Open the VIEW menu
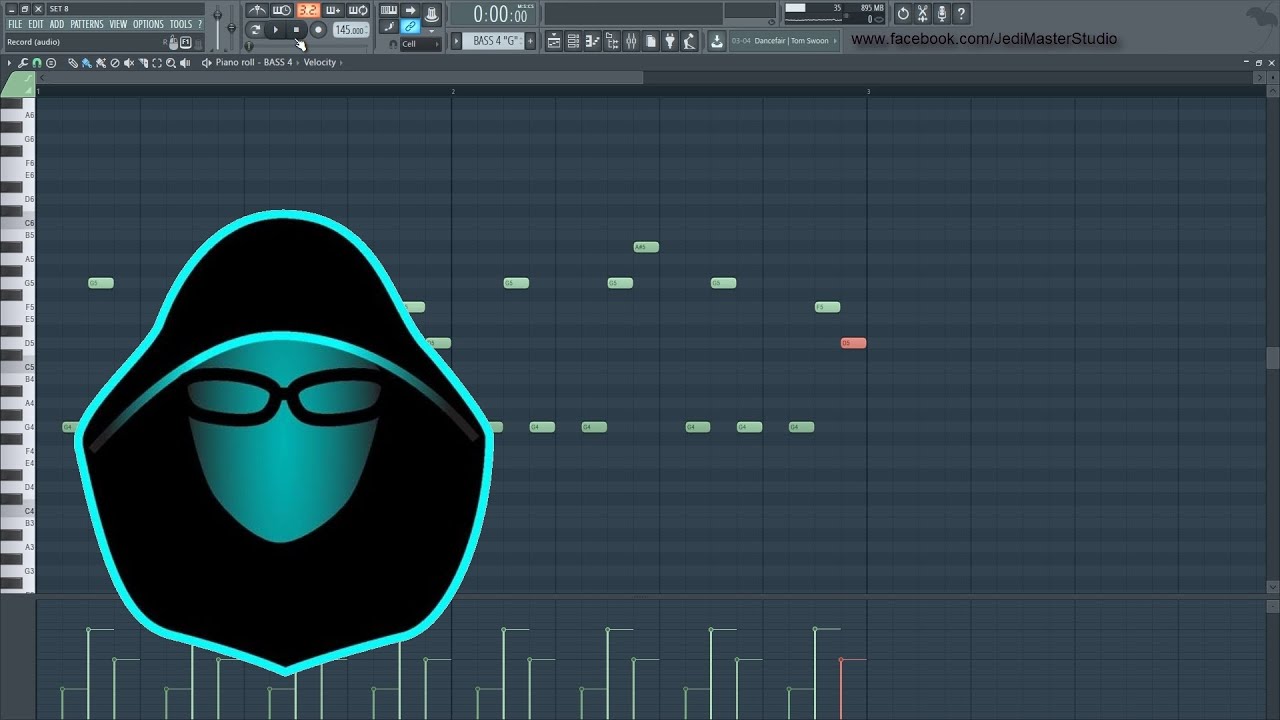This screenshot has width=1280, height=720. click(x=118, y=24)
